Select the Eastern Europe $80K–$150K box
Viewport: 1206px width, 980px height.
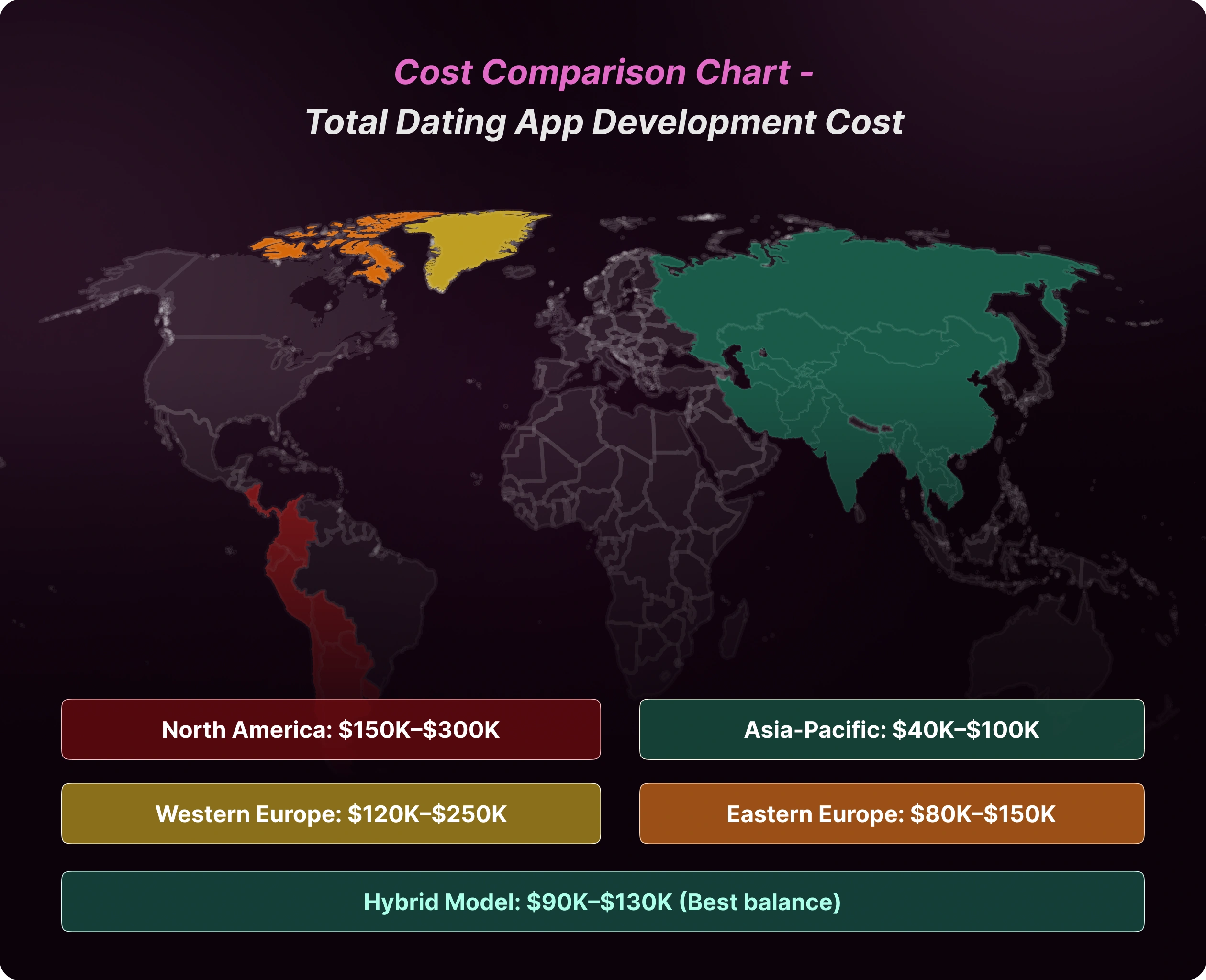pyautogui.click(x=892, y=813)
